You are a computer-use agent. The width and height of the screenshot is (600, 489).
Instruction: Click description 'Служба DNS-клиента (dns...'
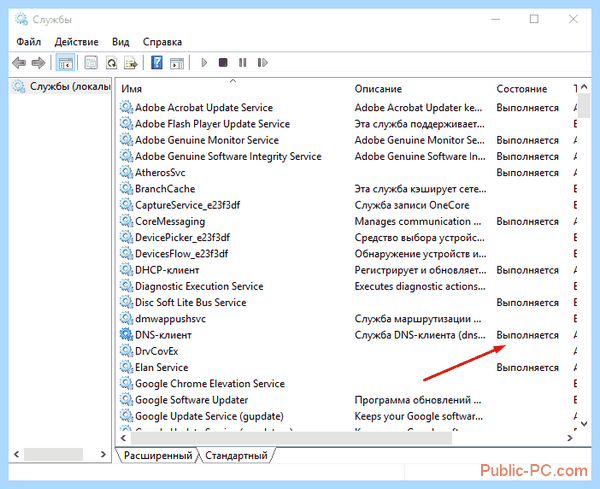pyautogui.click(x=420, y=335)
